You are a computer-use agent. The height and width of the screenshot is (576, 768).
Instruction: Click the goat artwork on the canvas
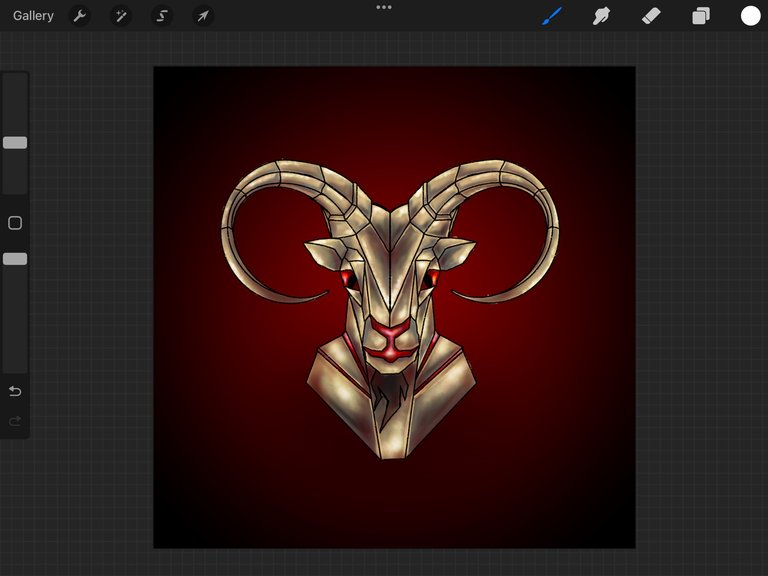390,309
